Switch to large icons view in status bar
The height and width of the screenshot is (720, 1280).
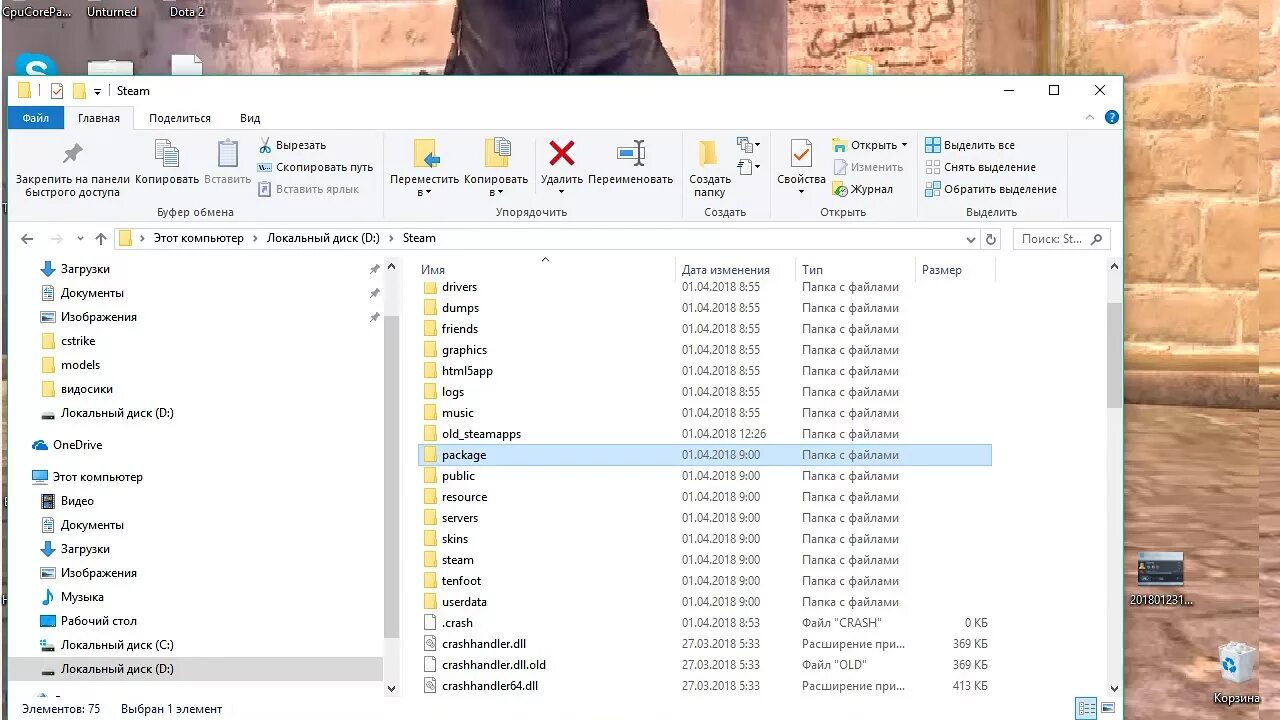click(x=1107, y=708)
